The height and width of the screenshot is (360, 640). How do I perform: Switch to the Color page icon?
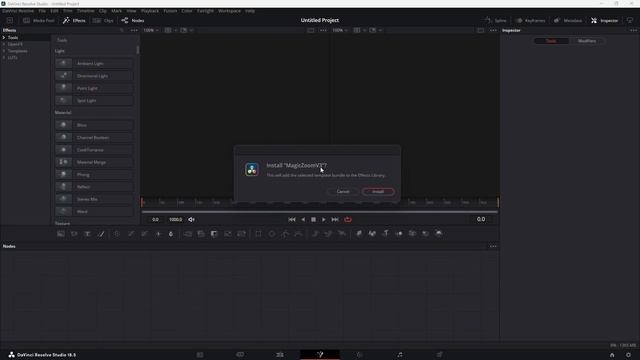[360, 355]
